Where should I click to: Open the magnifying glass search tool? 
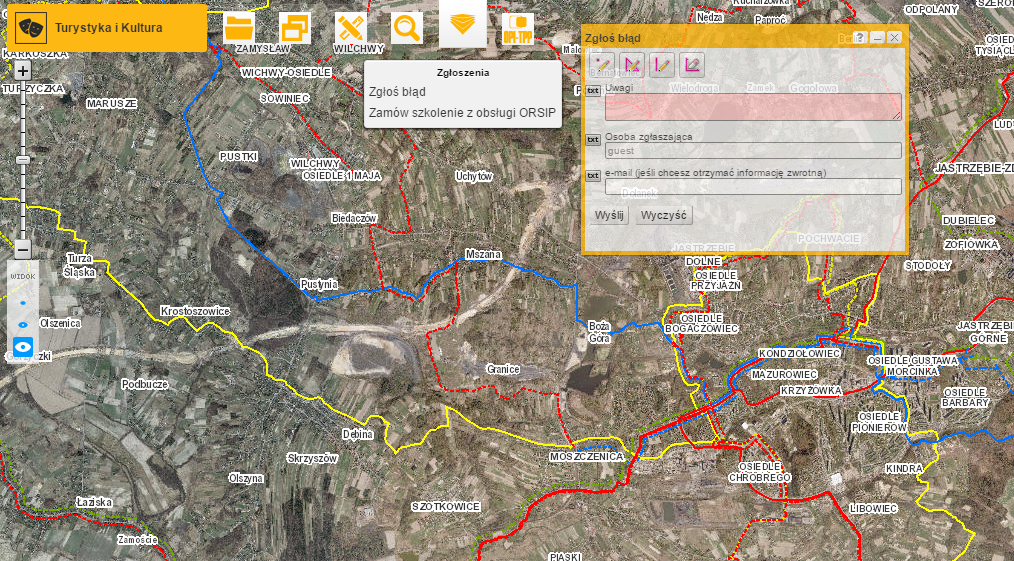point(407,28)
